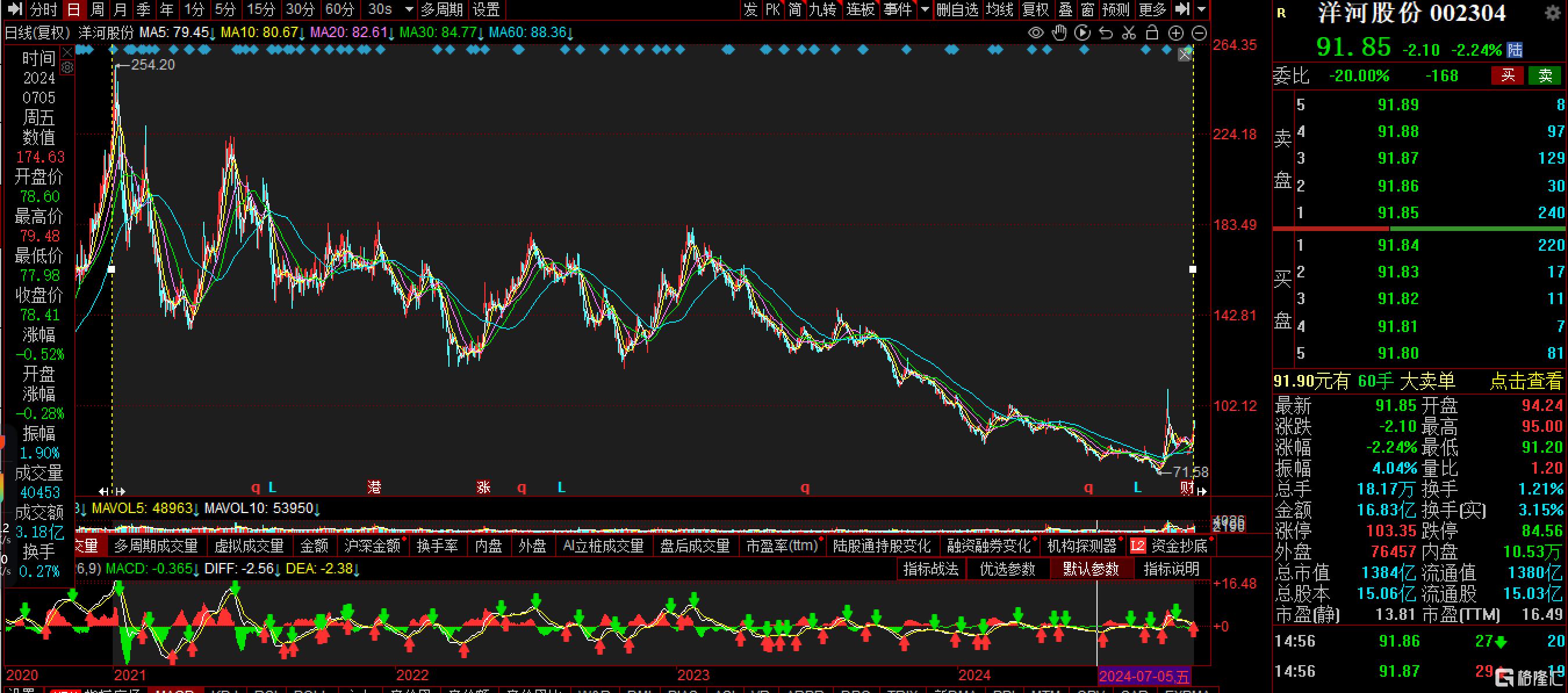Open the 更多 more menu
Screen dimensions: 1568x693
(x=1152, y=9)
